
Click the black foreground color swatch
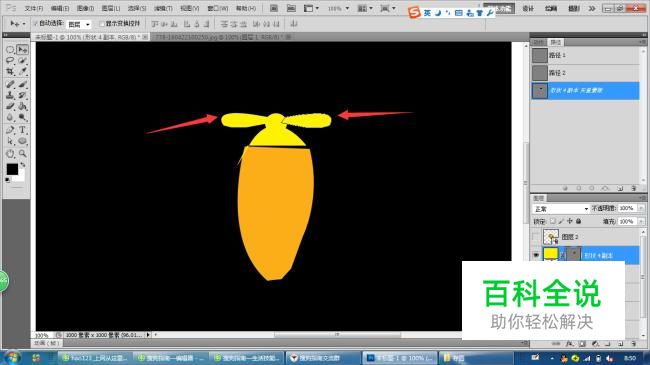(x=12, y=169)
